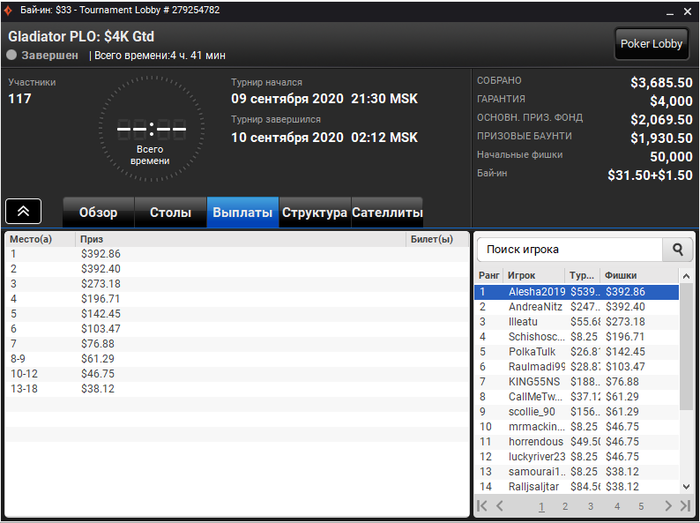Select player row Ralljsaljtar
Image resolution: width=700 pixels, height=523 pixels.
tap(577, 487)
